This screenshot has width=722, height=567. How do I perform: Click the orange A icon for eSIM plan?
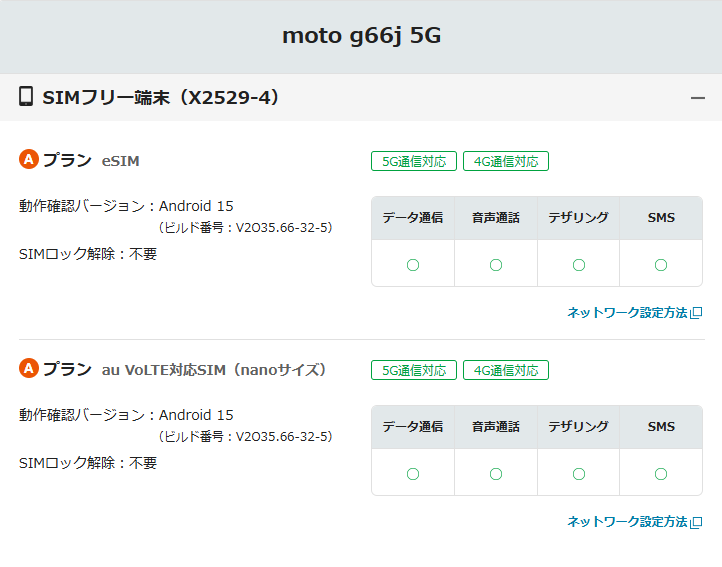coord(28,160)
